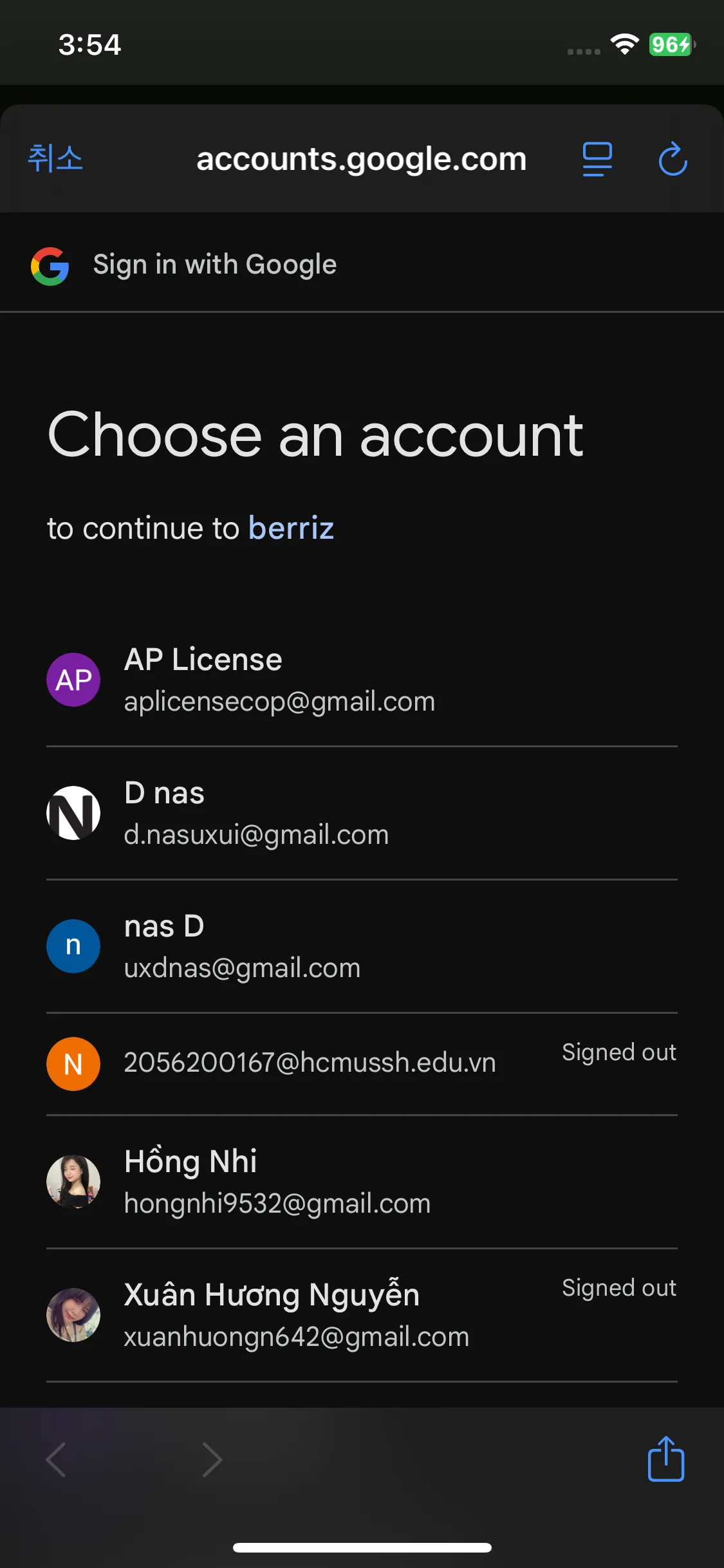Select the d.nasuxui@gmail.com account

pyautogui.click(x=256, y=834)
